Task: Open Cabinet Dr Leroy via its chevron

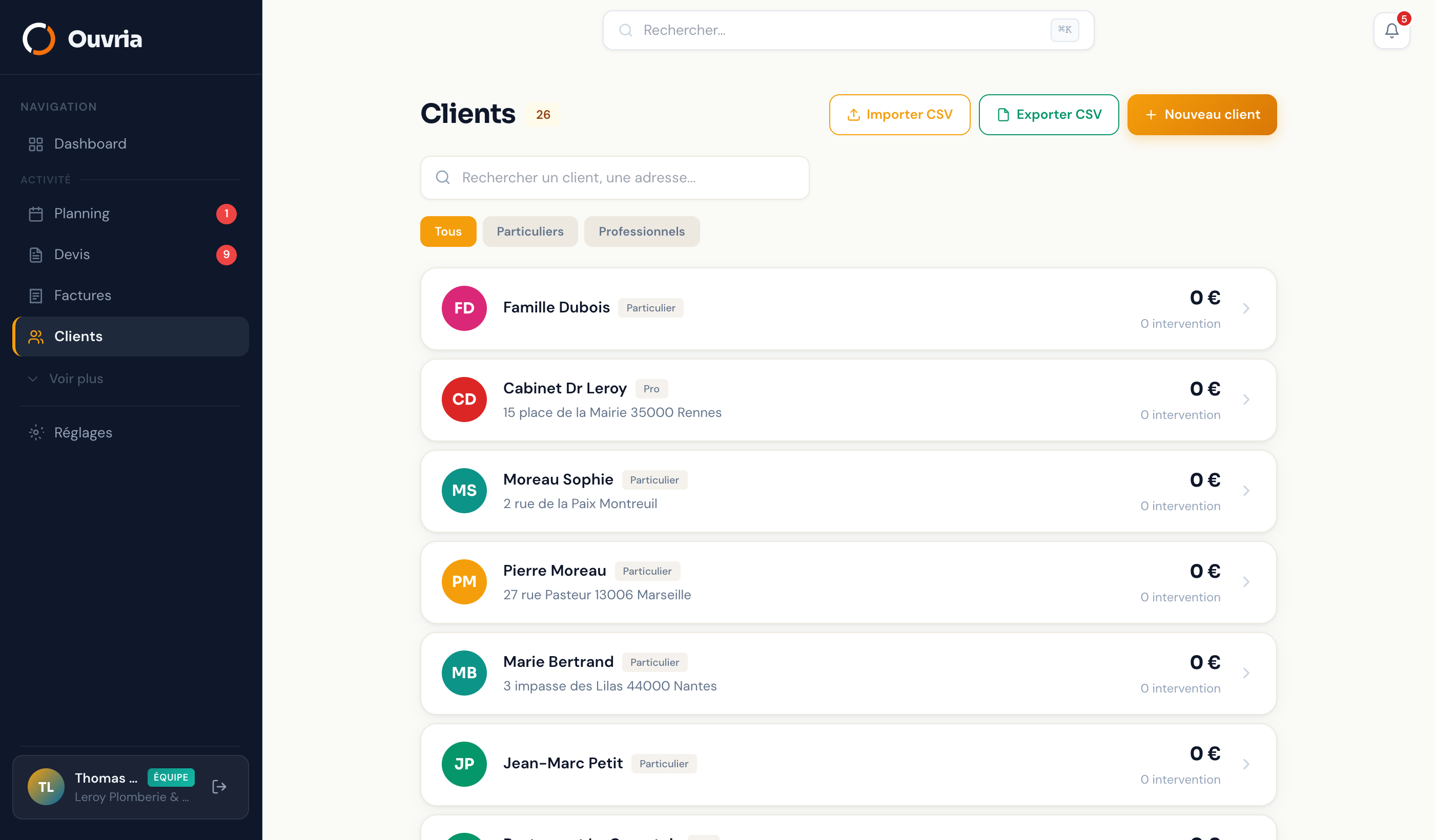Action: (1246, 400)
